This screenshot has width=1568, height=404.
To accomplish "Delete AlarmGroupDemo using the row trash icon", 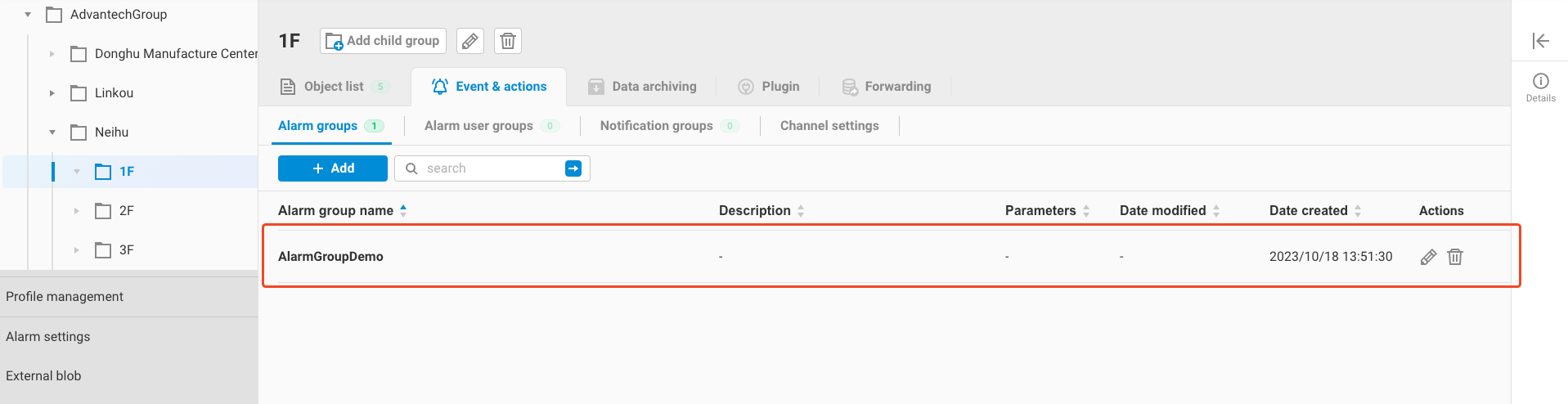I will point(1455,257).
